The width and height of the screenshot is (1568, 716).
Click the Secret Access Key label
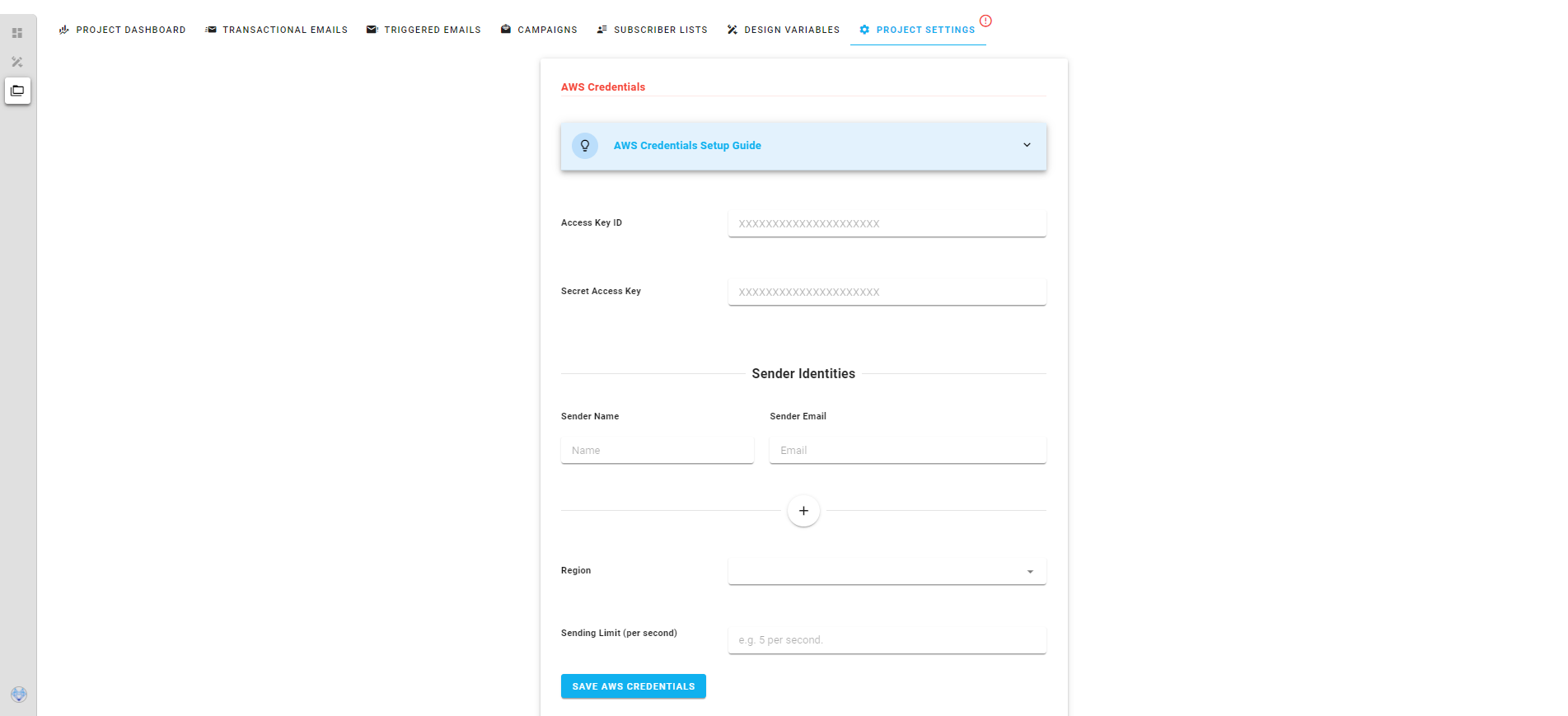601,291
